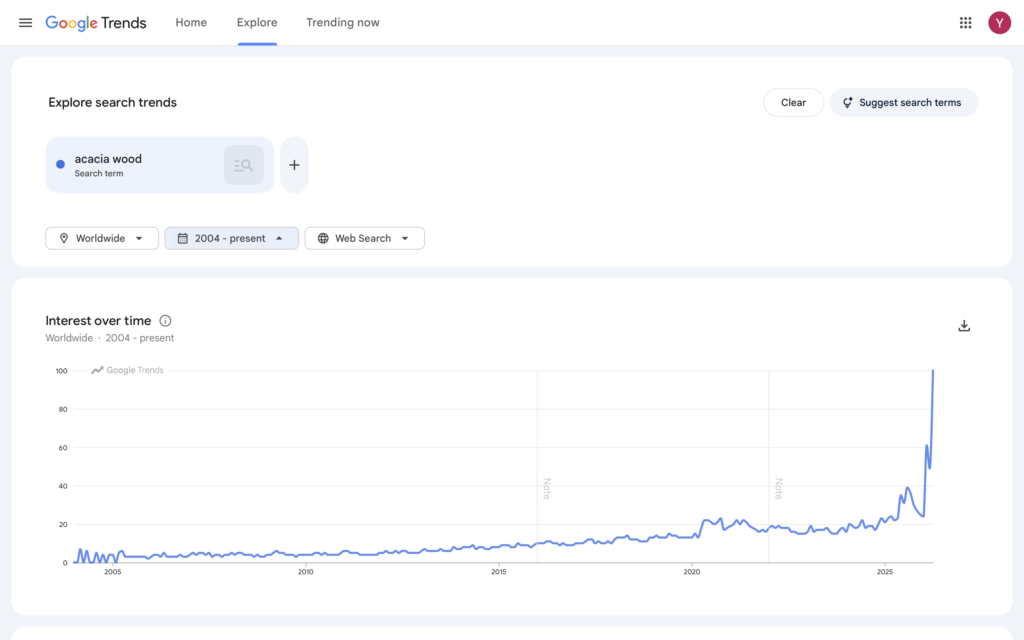This screenshot has width=1024, height=640.
Task: Expand the Web Search type dropdown
Action: 364,238
